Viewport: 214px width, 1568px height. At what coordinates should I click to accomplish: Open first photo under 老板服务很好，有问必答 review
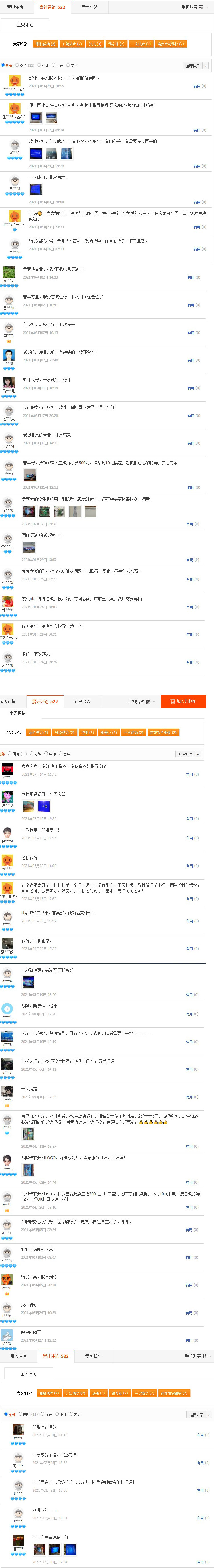[28, 806]
